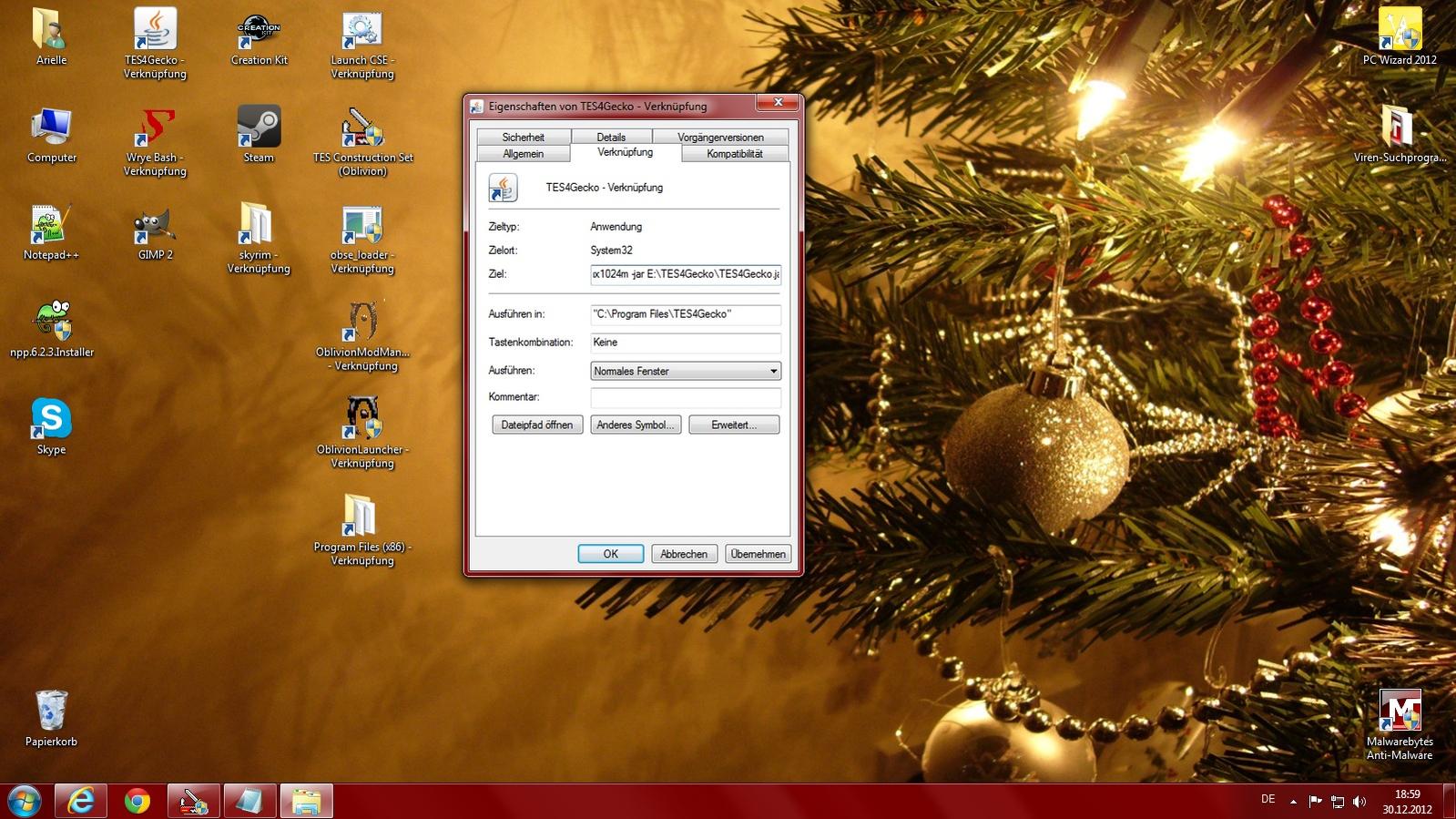Viewport: 1456px width, 819px height.
Task: Select the GIMP 2 desktop icon
Action: (155, 227)
